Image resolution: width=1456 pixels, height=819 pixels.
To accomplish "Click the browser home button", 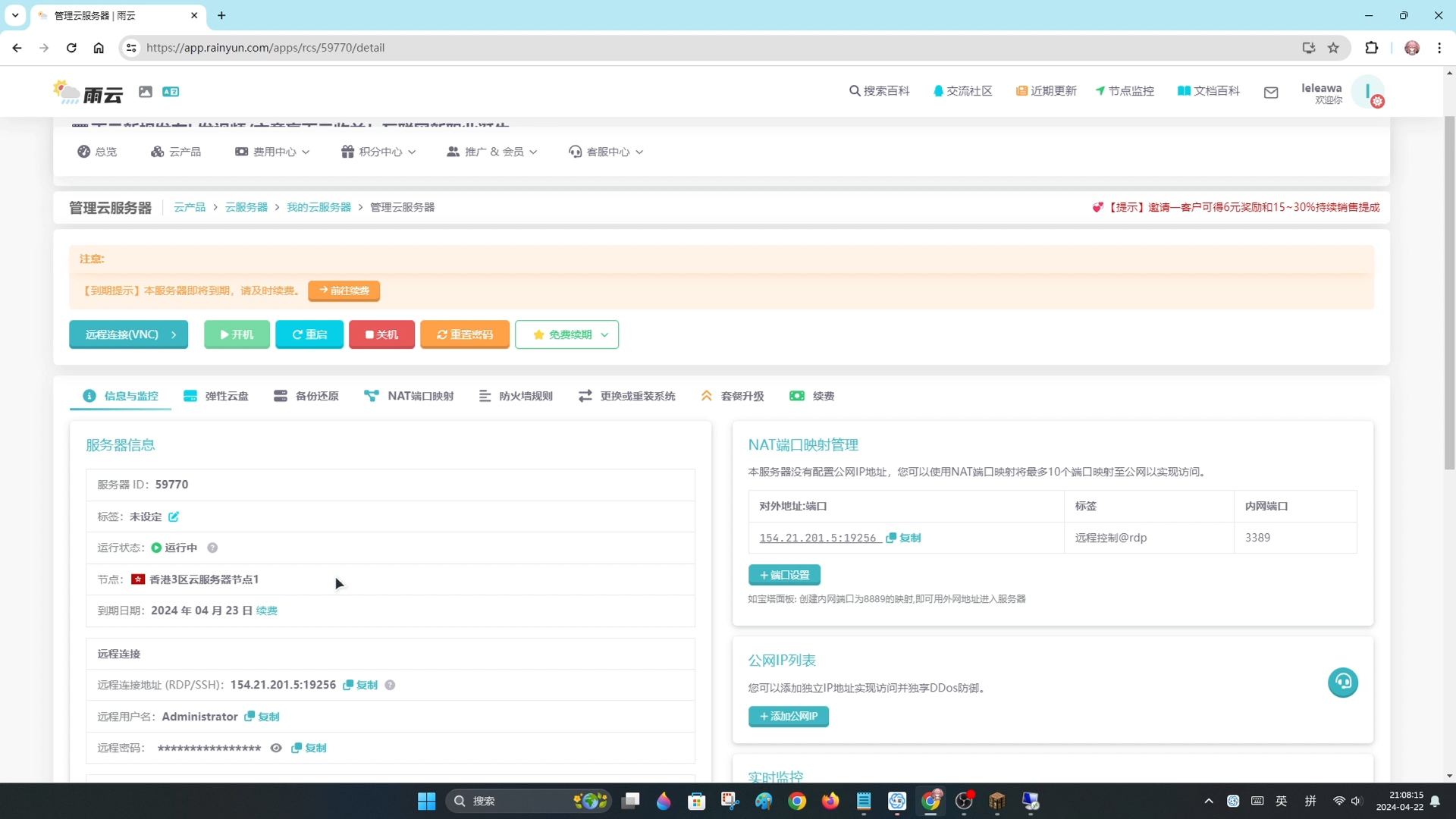I will [99, 48].
